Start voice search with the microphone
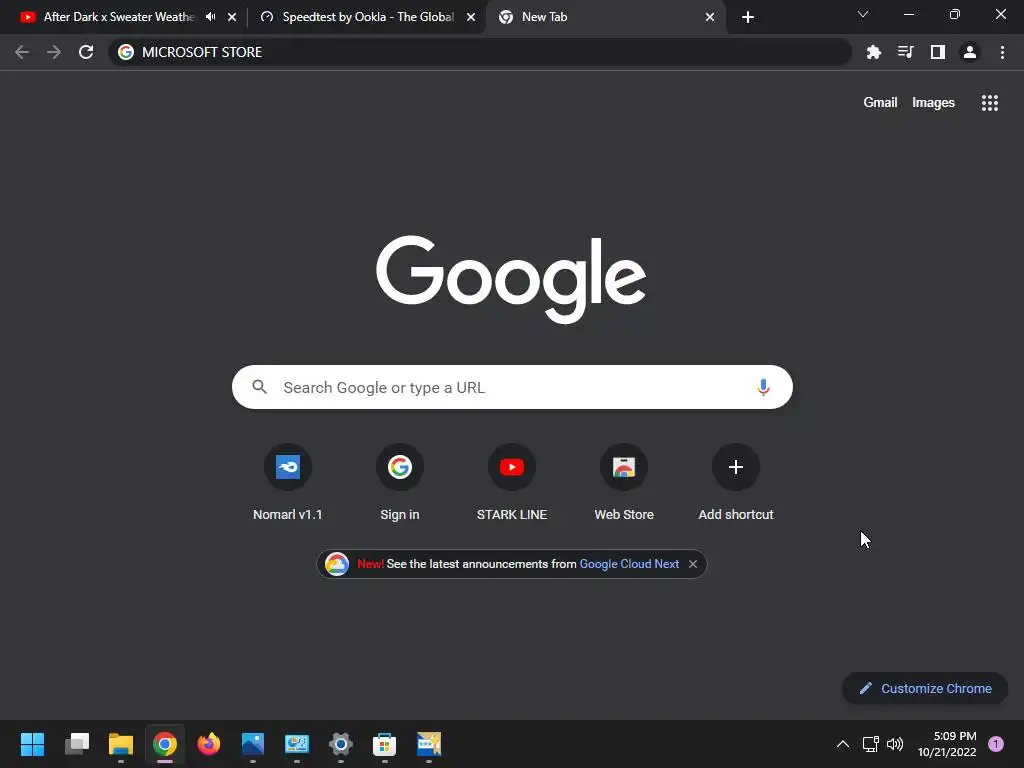The image size is (1024, 768). click(x=763, y=387)
